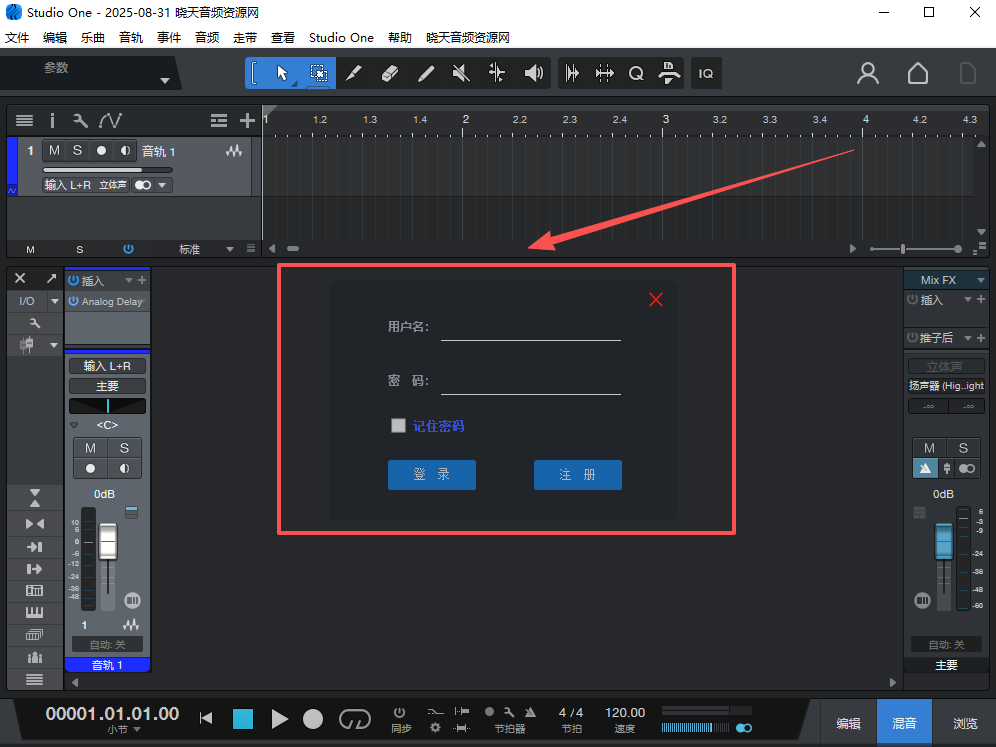Viewport: 996px width, 747px height.
Task: Toggle the Loop button in transport
Action: (355, 718)
